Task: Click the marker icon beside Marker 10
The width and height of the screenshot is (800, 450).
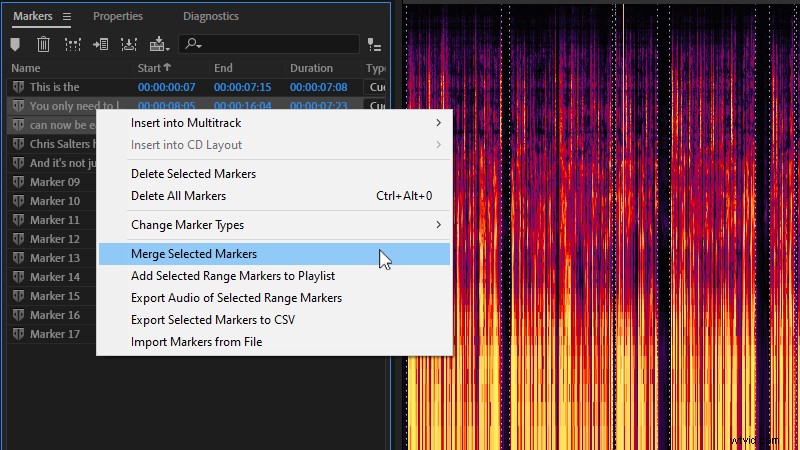Action: click(x=18, y=201)
